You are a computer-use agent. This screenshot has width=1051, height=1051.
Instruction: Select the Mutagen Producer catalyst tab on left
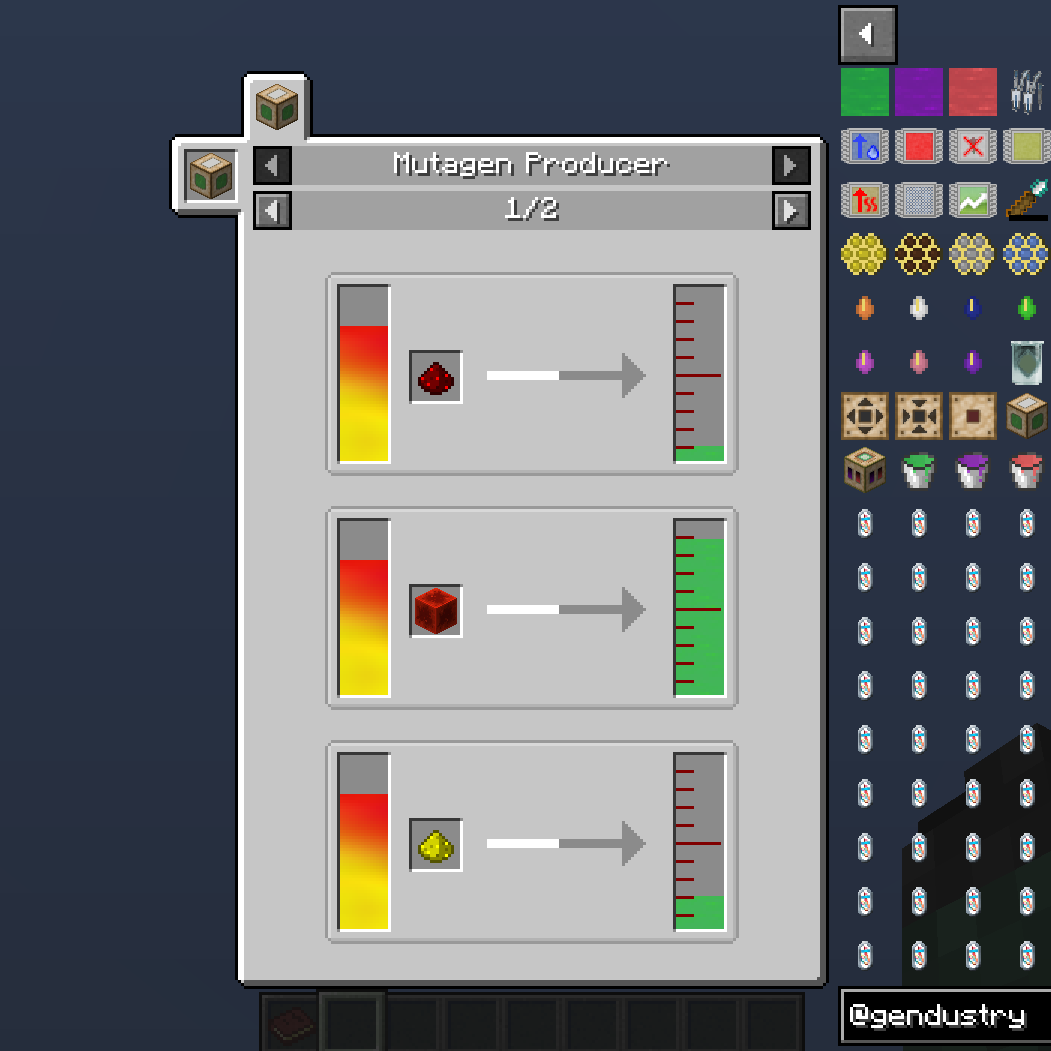(210, 176)
